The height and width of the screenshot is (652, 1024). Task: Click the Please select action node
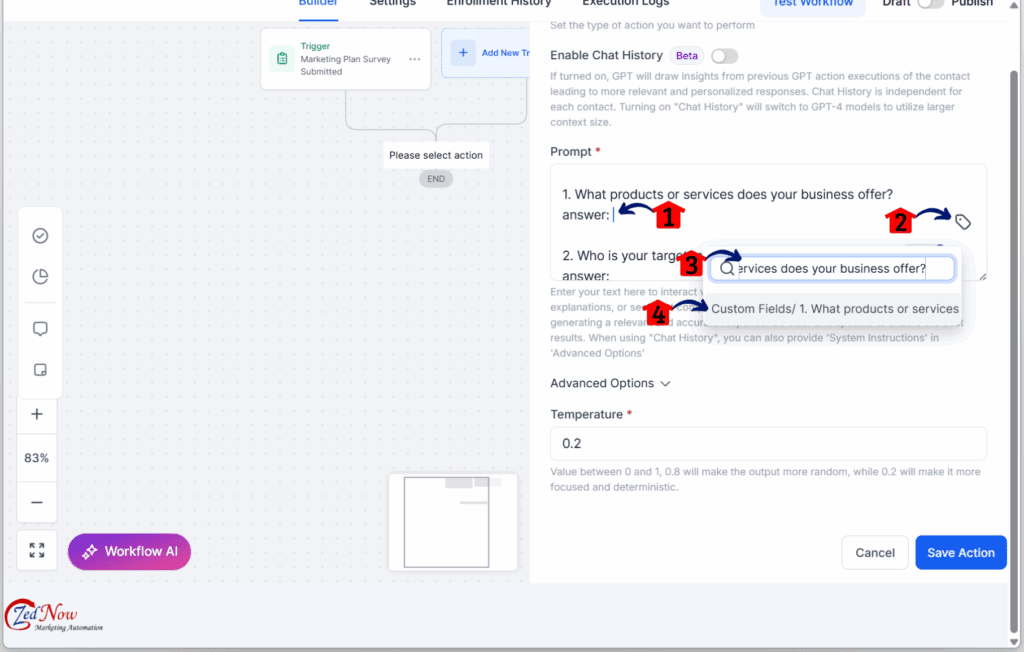[x=436, y=155]
